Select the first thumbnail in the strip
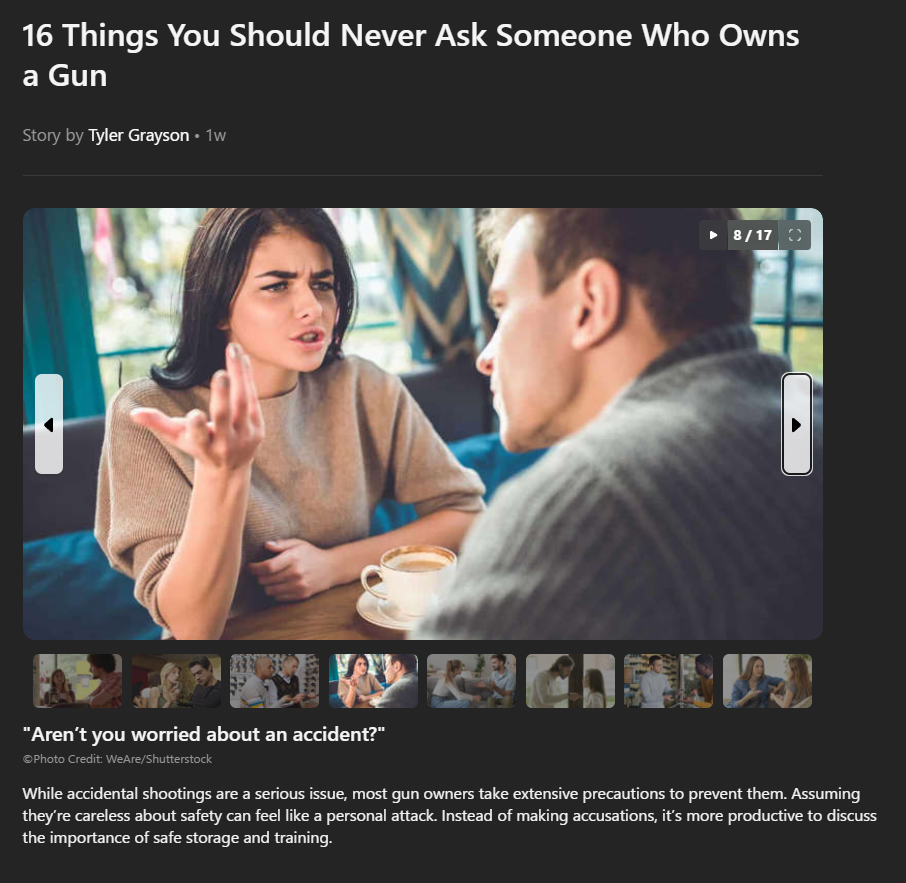 [x=77, y=681]
